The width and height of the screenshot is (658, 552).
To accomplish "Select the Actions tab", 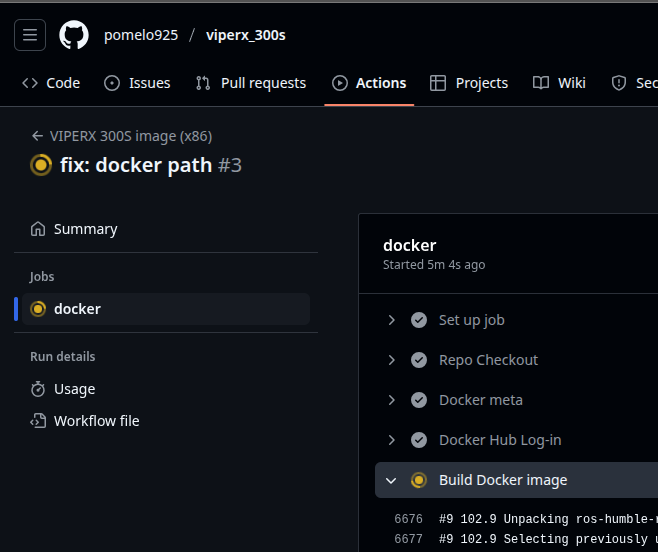I will click(369, 83).
